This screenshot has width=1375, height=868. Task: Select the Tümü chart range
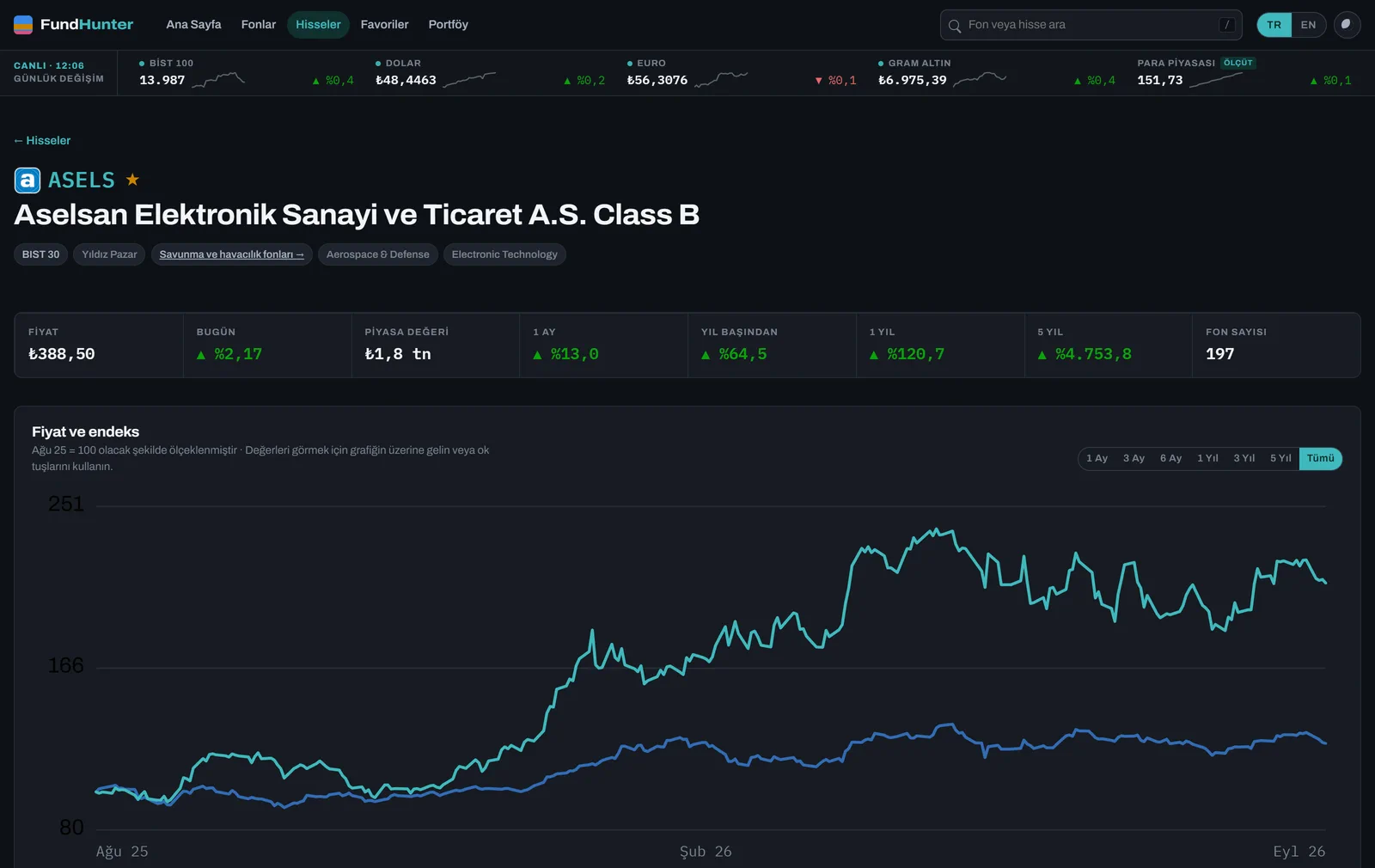tap(1321, 458)
